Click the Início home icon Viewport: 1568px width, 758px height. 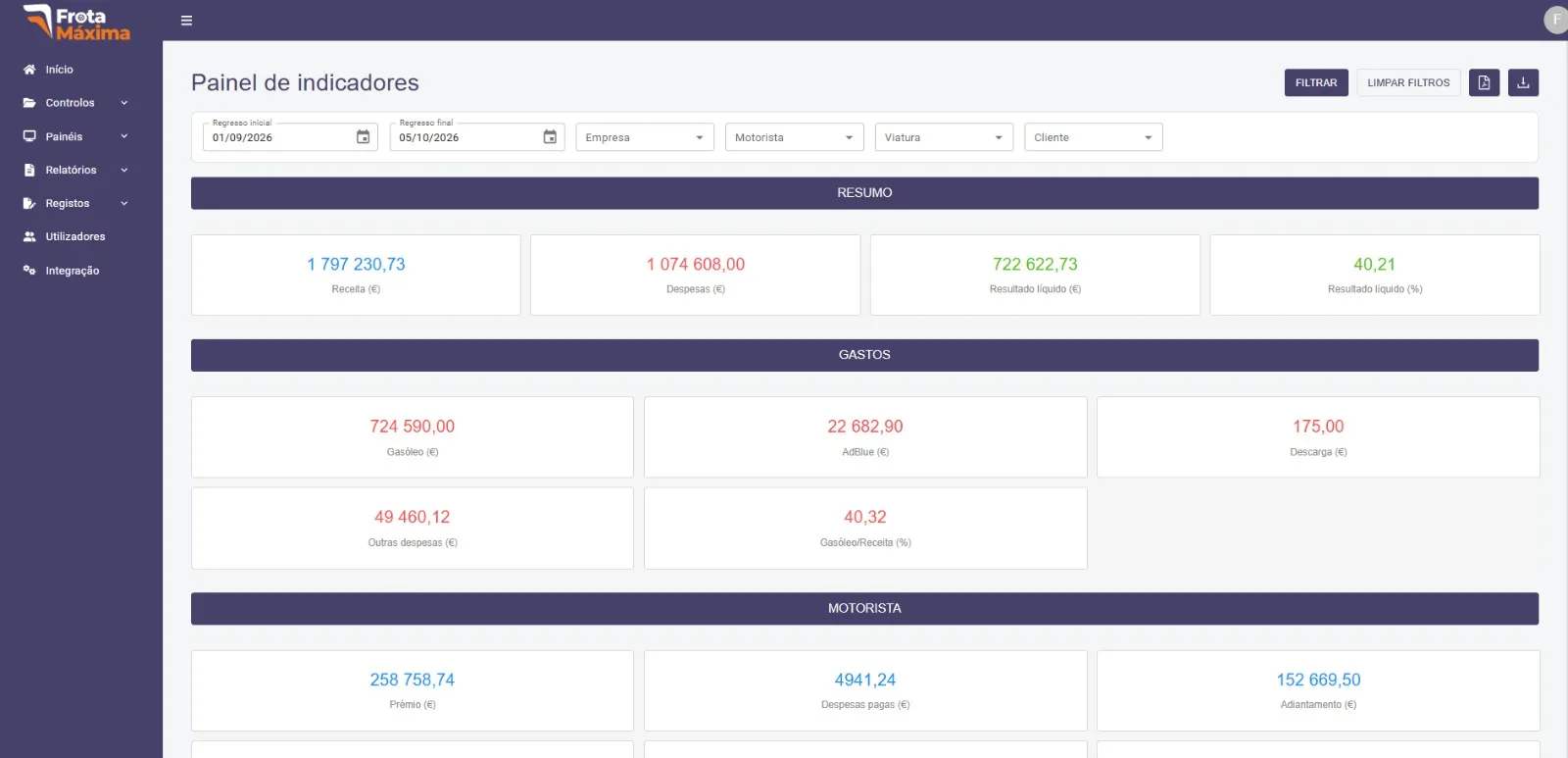click(29, 70)
